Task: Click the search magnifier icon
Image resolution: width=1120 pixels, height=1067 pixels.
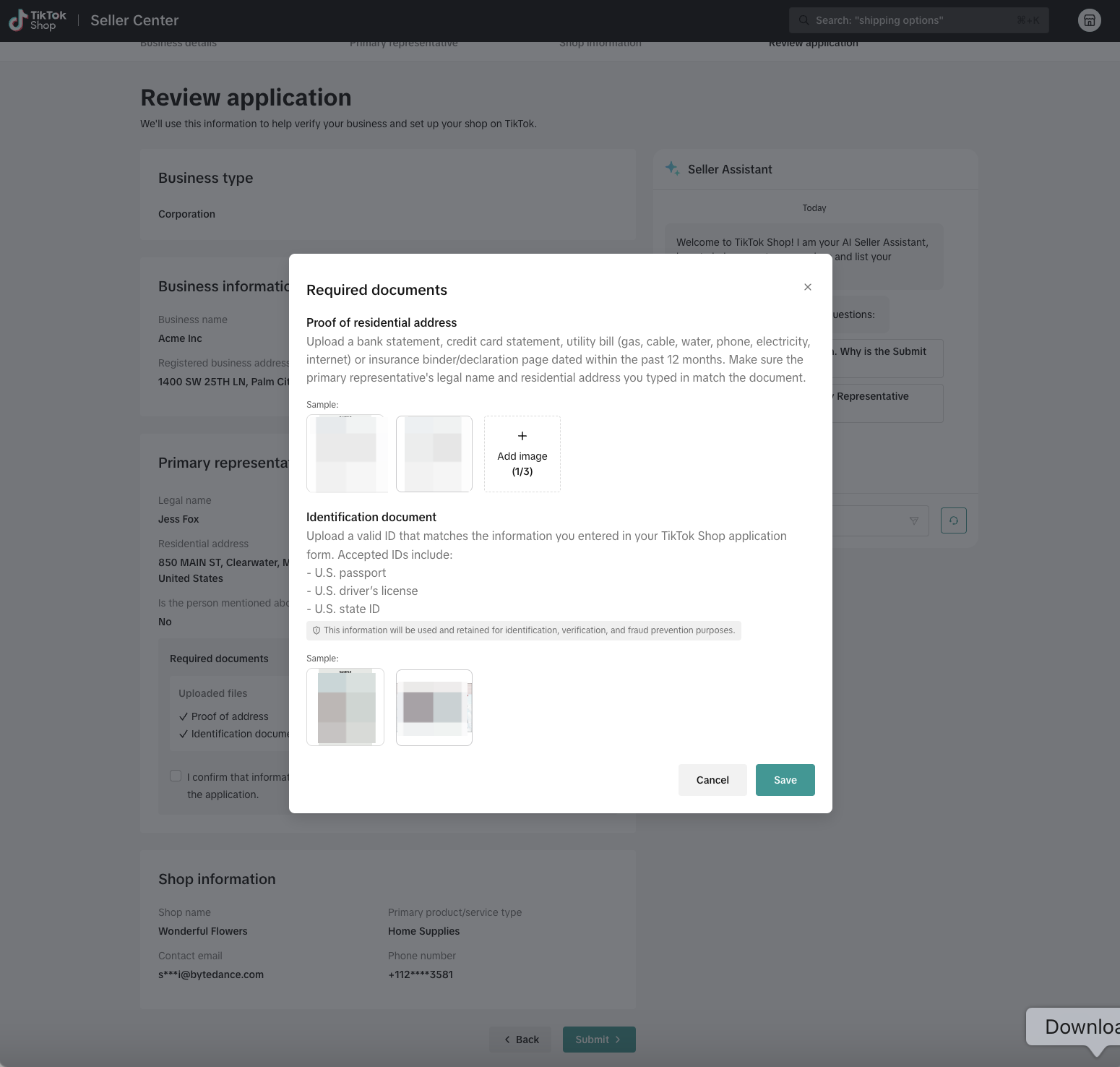Action: point(804,20)
